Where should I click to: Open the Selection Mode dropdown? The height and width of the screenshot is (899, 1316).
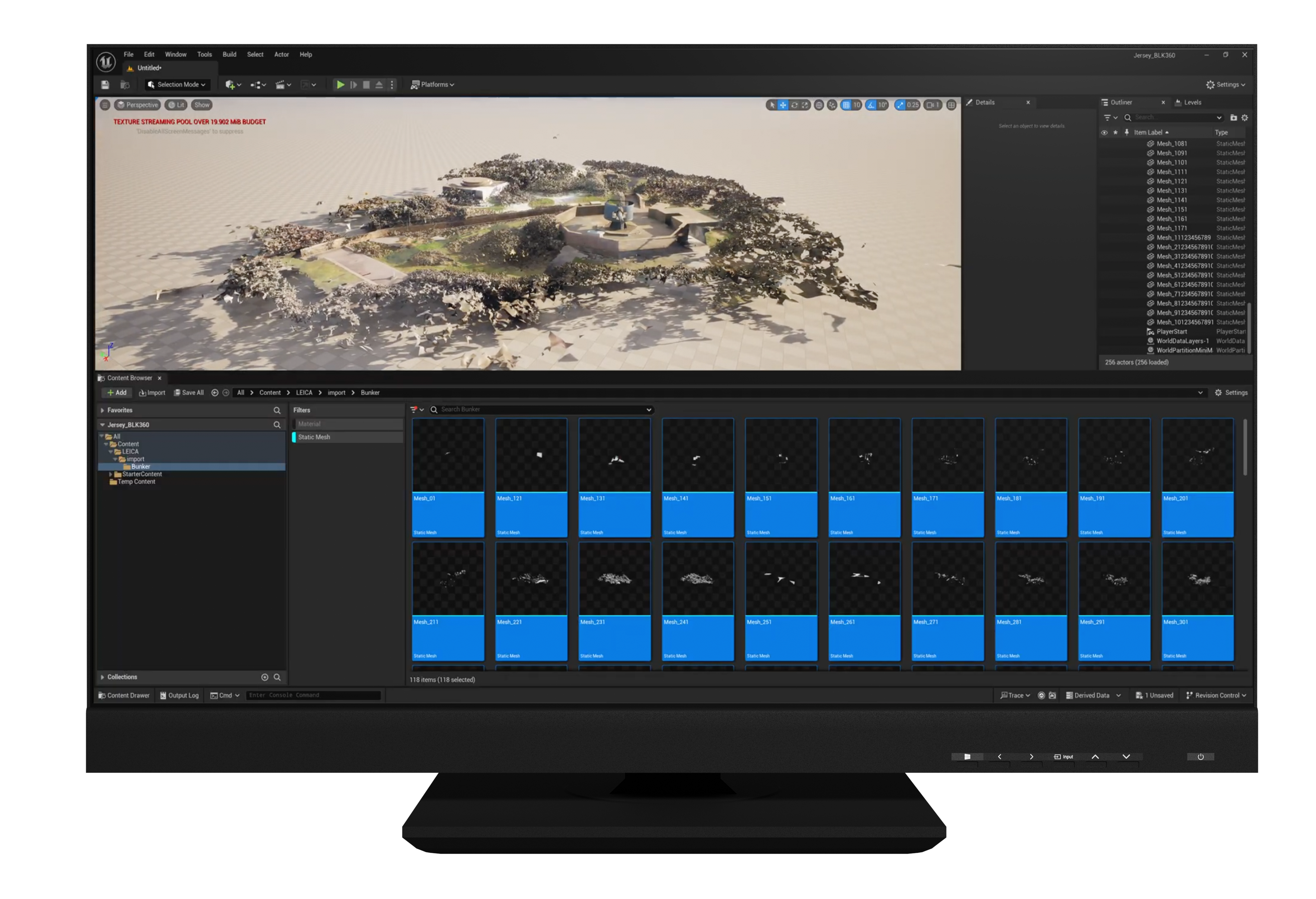177,84
